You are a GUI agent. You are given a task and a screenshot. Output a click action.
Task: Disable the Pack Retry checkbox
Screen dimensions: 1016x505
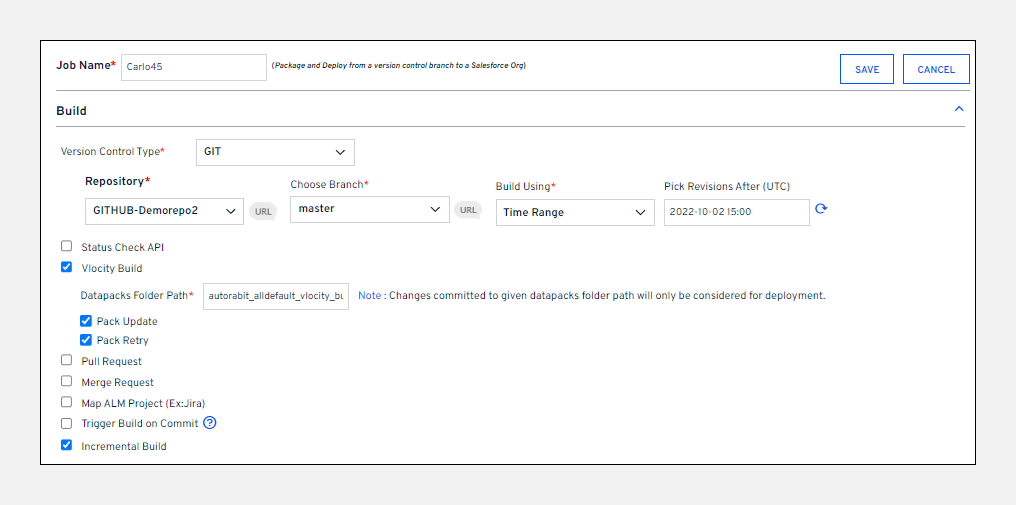[x=86, y=340]
